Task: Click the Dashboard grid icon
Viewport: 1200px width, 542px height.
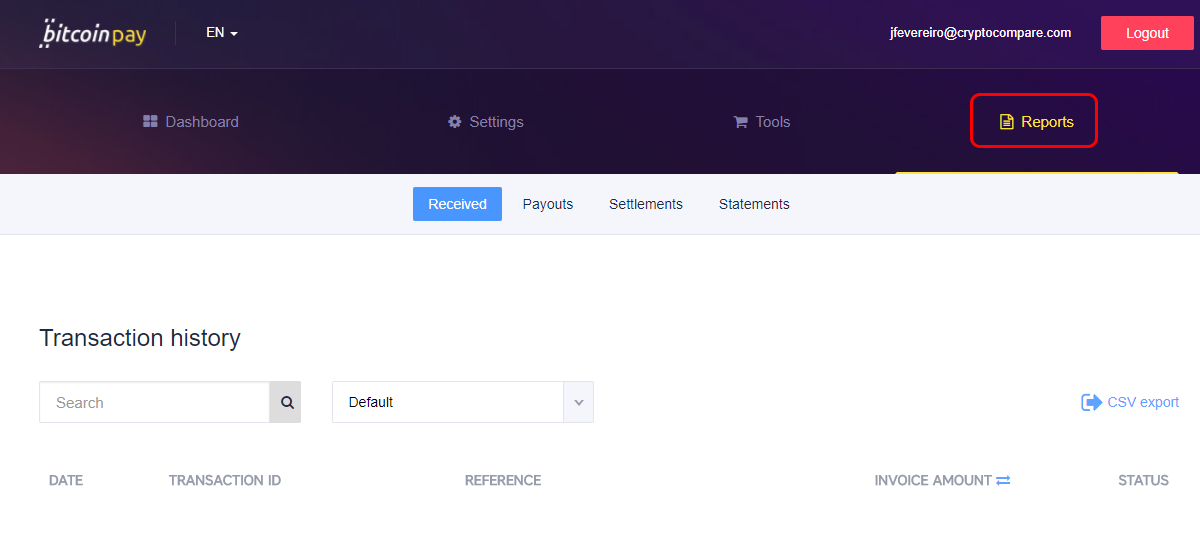Action: (x=150, y=122)
